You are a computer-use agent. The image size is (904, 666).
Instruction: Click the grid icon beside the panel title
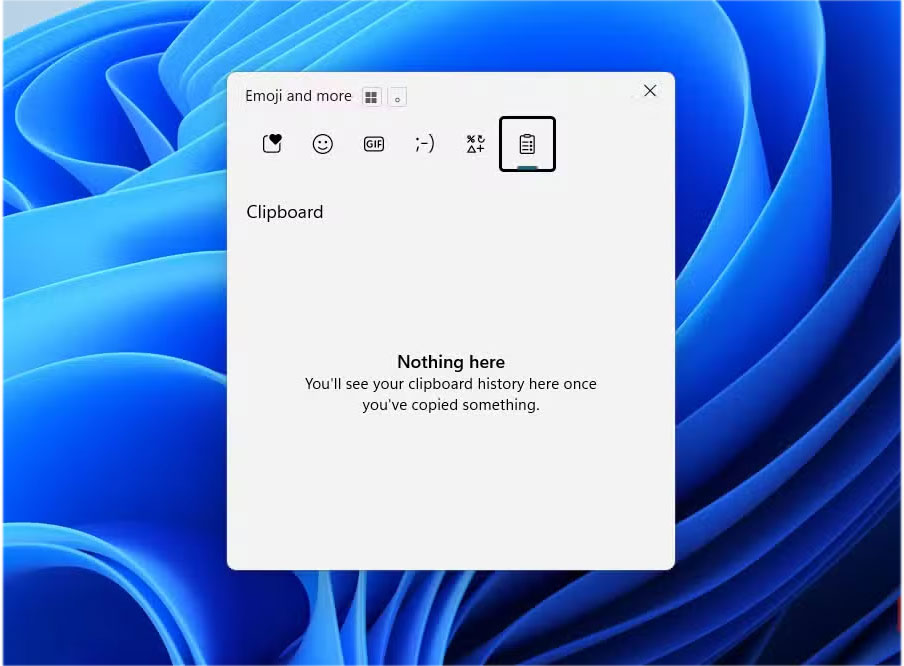pyautogui.click(x=370, y=96)
